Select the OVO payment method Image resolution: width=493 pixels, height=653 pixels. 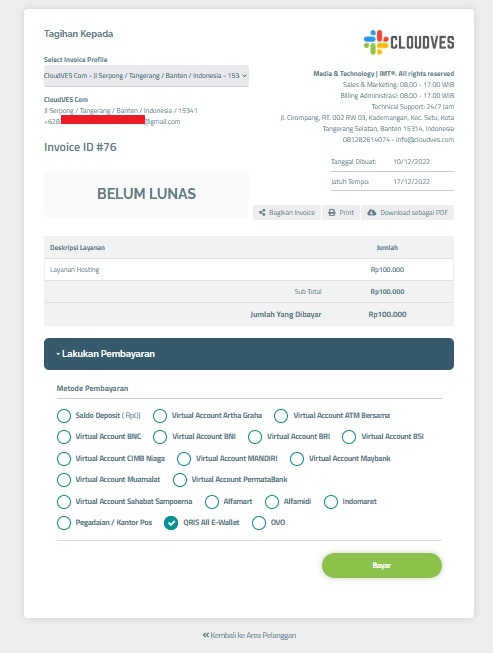[x=259, y=523]
